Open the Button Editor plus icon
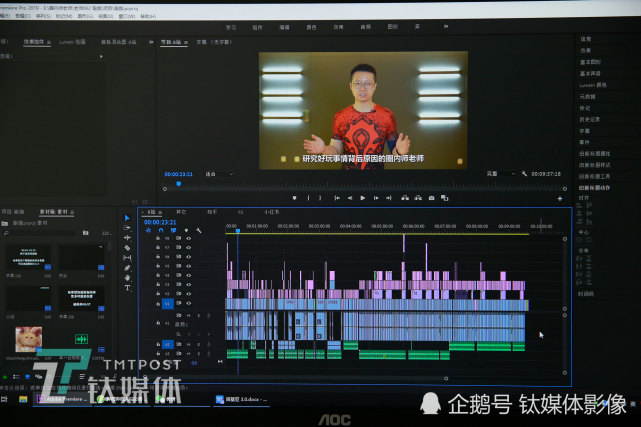The width and height of the screenshot is (641, 427). pyautogui.click(x=560, y=199)
